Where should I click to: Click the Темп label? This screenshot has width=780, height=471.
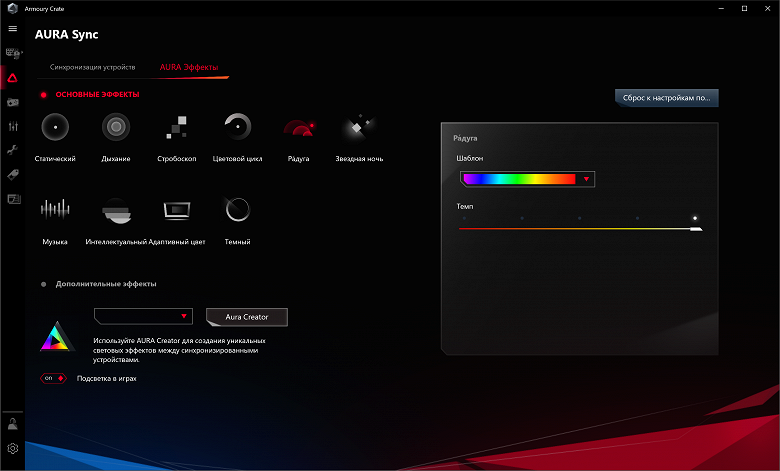coord(465,206)
